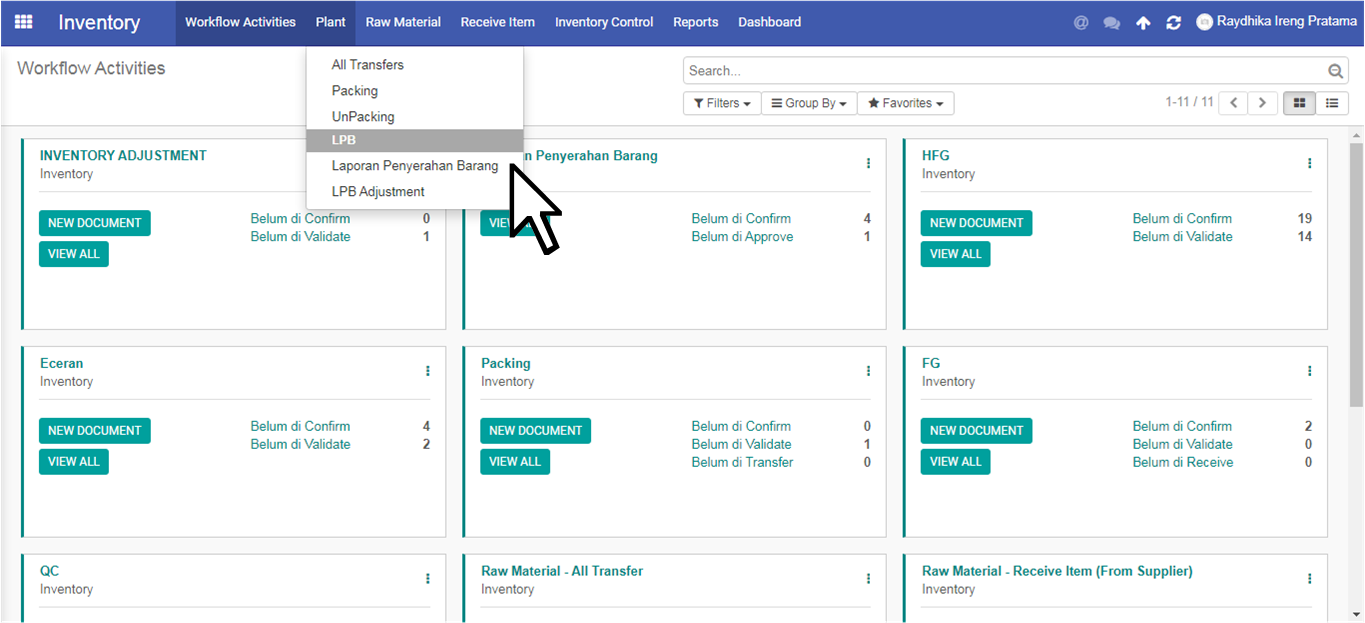The width and height of the screenshot is (1365, 623).
Task: Select LPB Adjustment from Plant menu
Action: pos(378,192)
